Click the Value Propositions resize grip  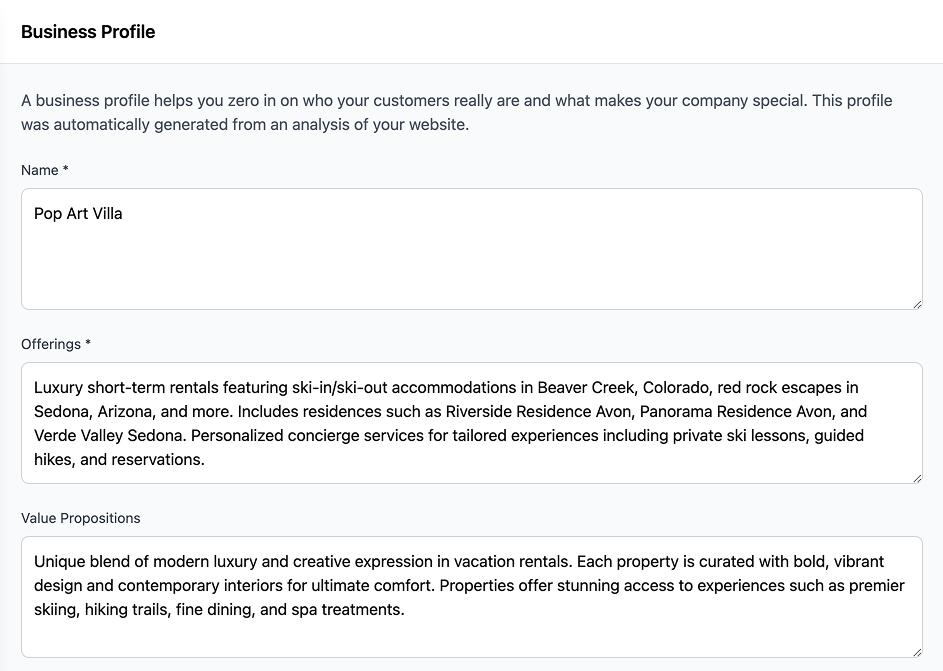[x=916, y=651]
